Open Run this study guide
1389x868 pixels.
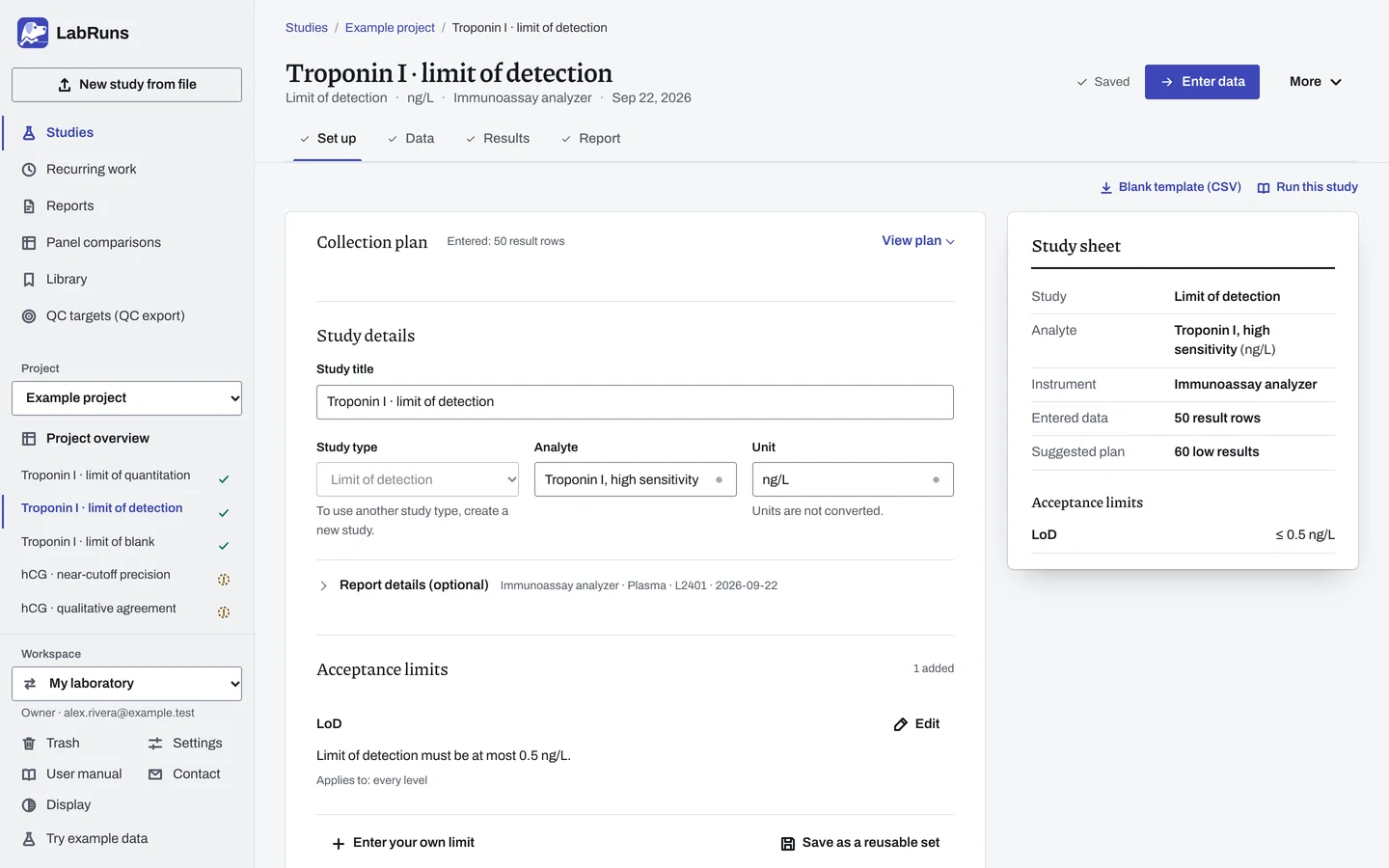[1307, 187]
